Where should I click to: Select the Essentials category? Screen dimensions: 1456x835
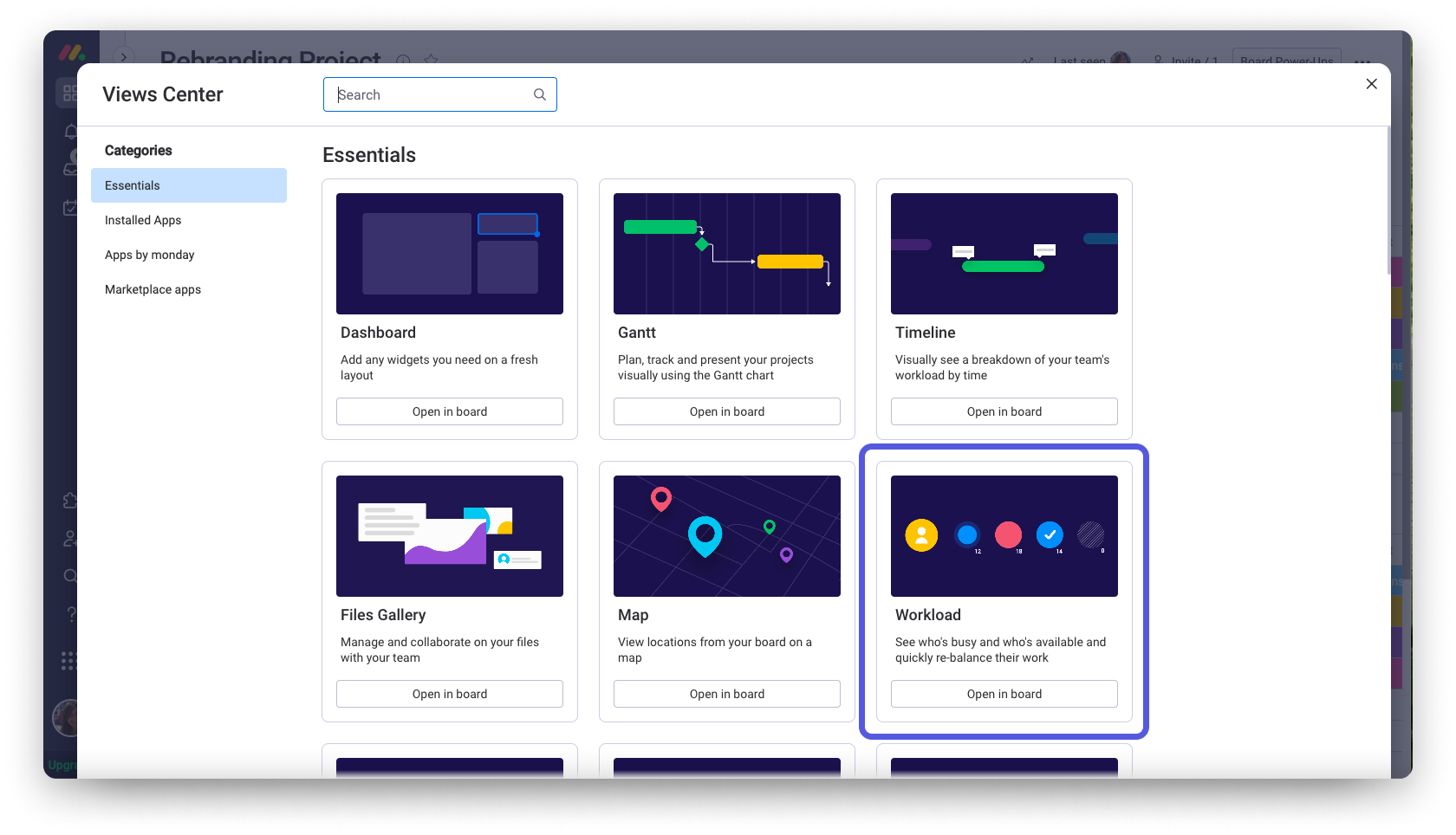pos(189,185)
